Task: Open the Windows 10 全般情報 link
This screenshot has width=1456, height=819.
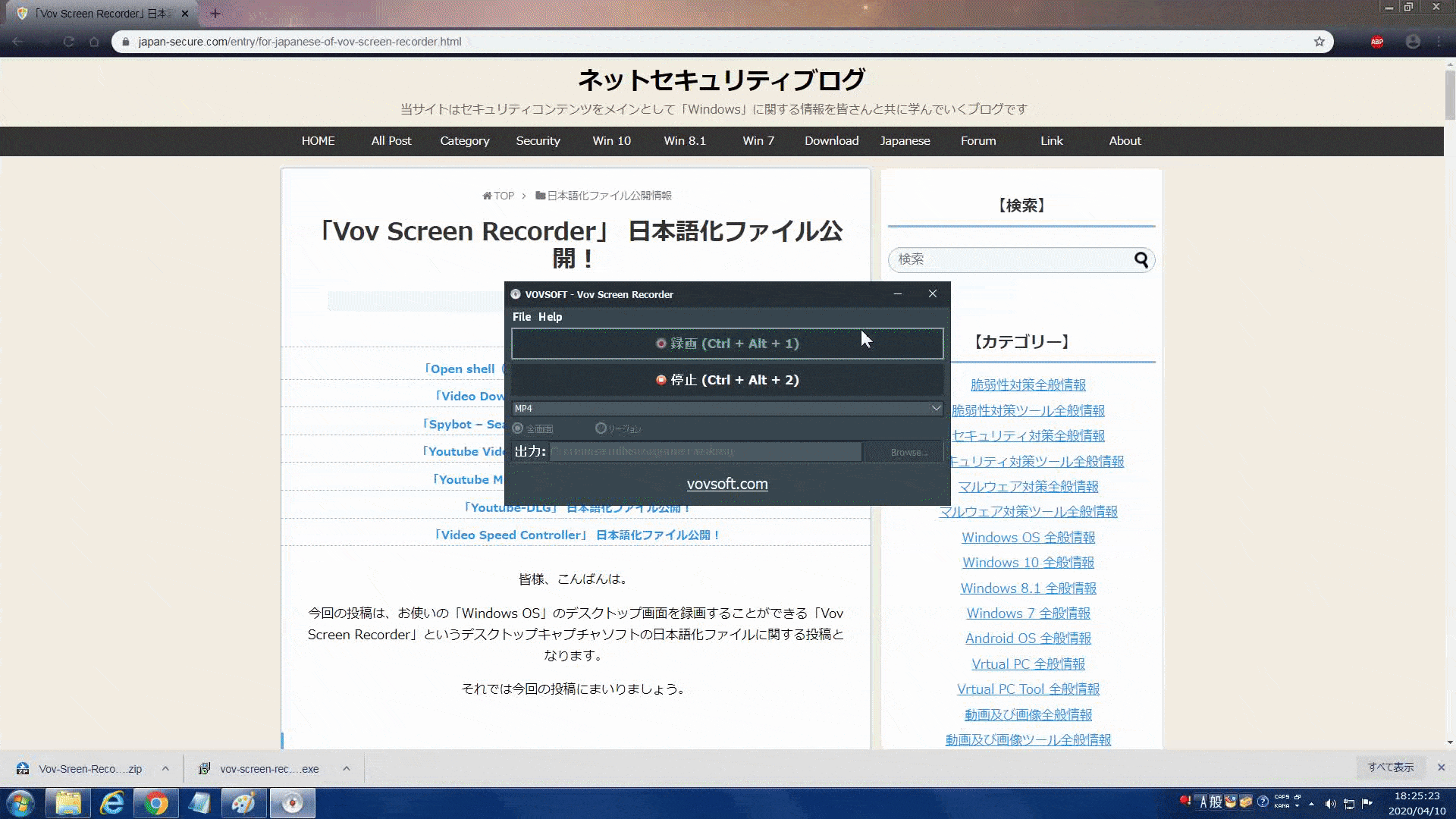Action: pos(1028,563)
